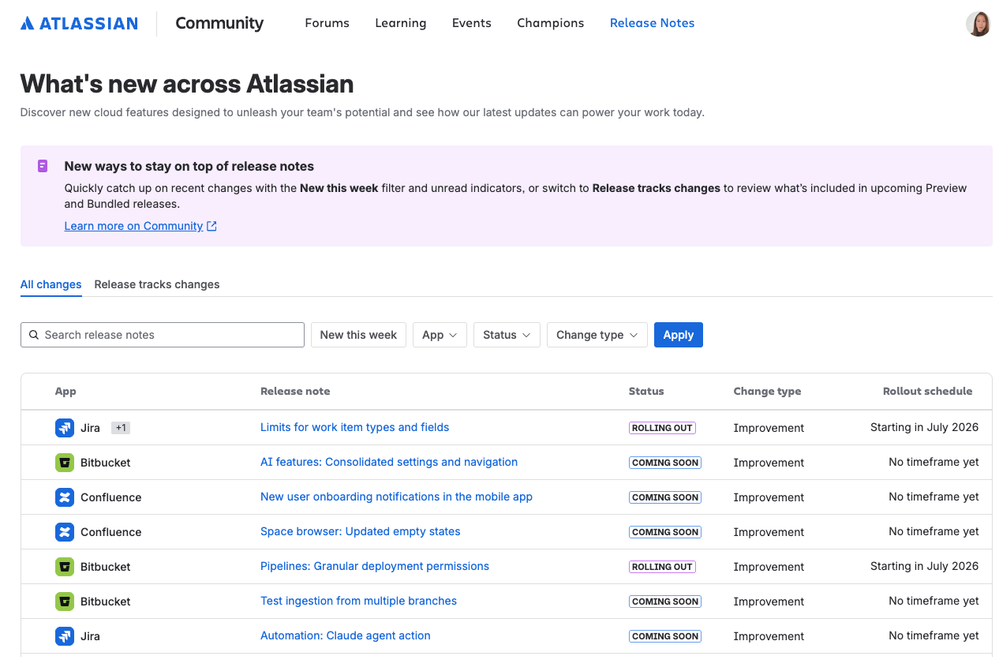Open New user onboarding notifications in mobile app
Screen dimensions: 999x657
click(396, 496)
